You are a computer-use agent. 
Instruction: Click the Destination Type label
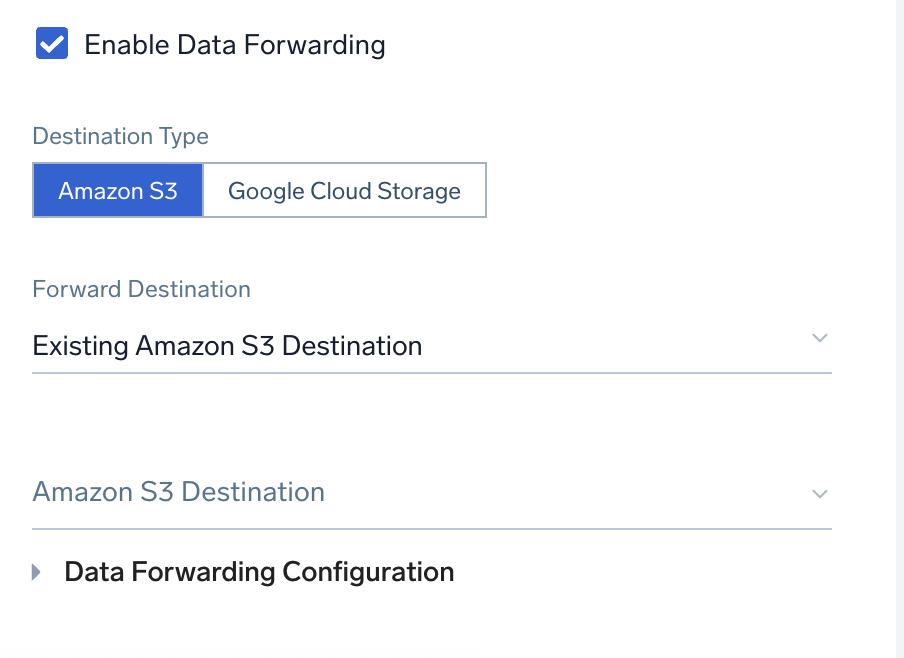click(x=120, y=136)
